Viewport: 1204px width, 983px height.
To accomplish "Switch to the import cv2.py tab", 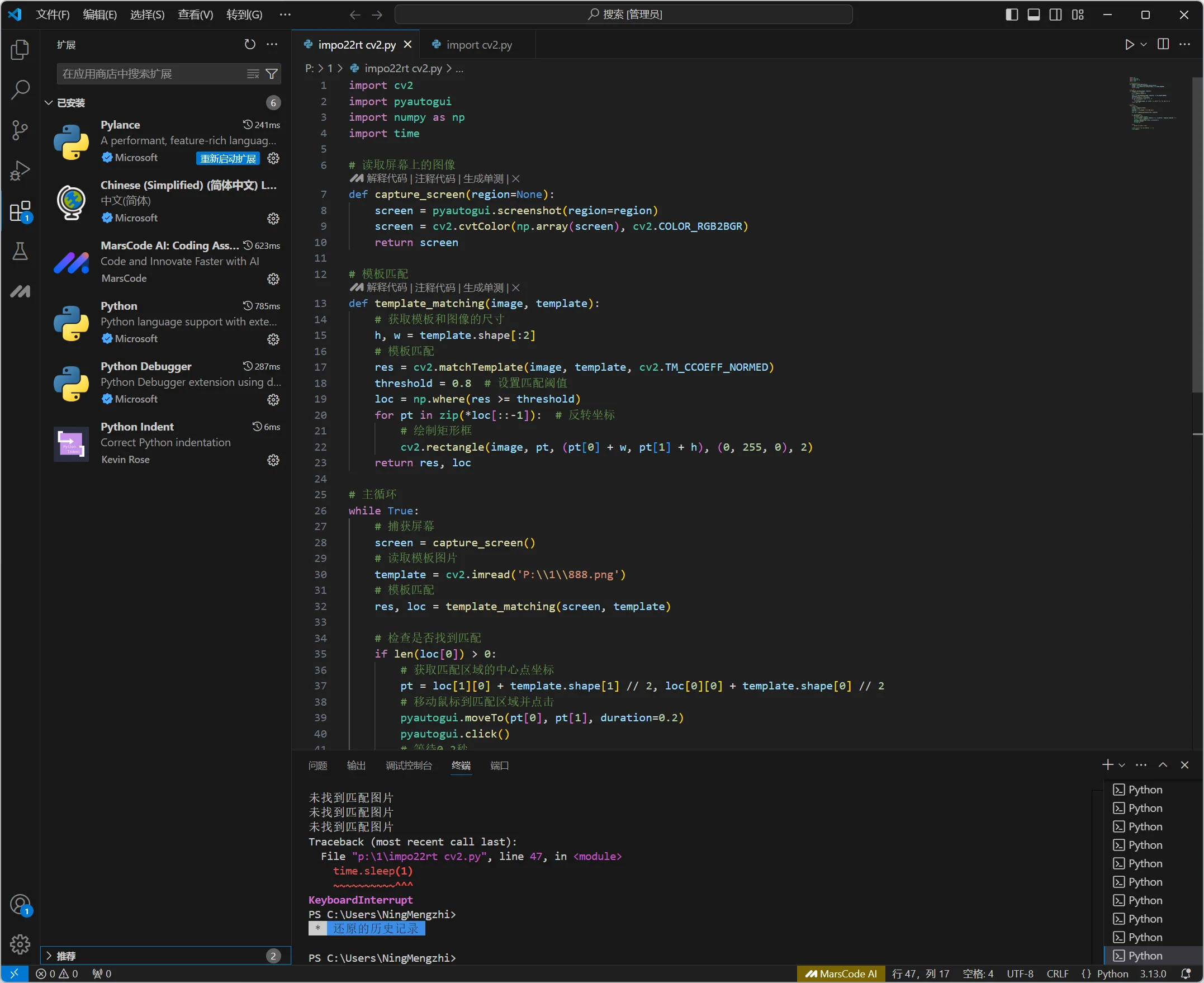I will (x=478, y=45).
